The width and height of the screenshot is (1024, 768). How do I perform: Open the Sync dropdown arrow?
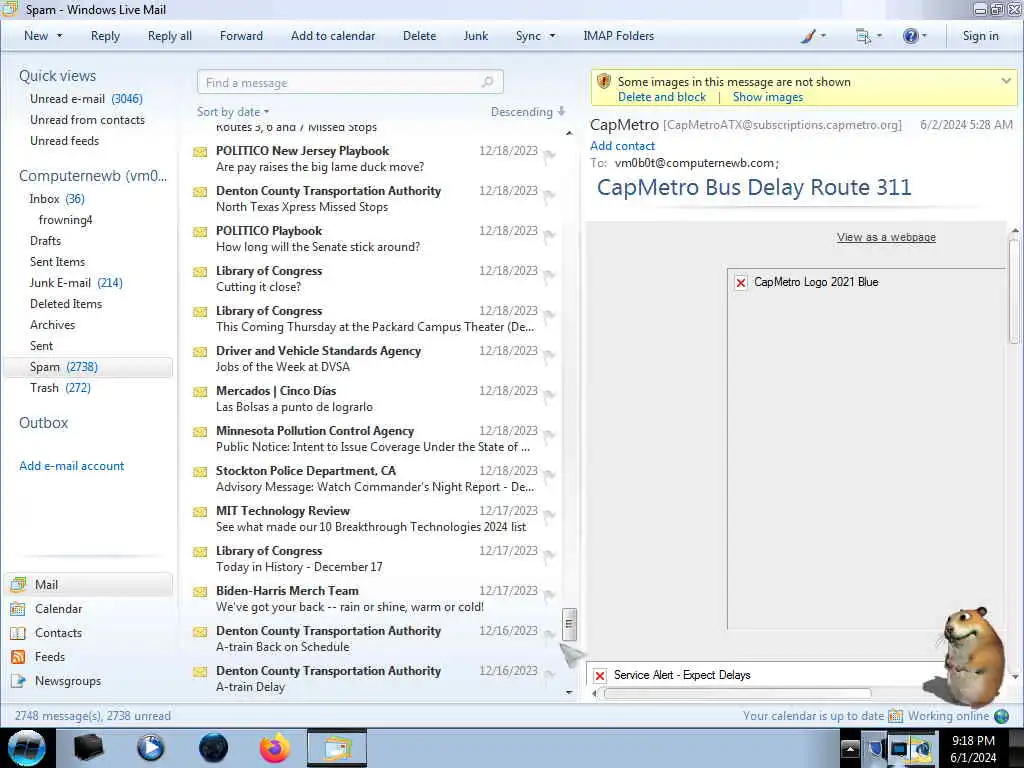click(552, 36)
